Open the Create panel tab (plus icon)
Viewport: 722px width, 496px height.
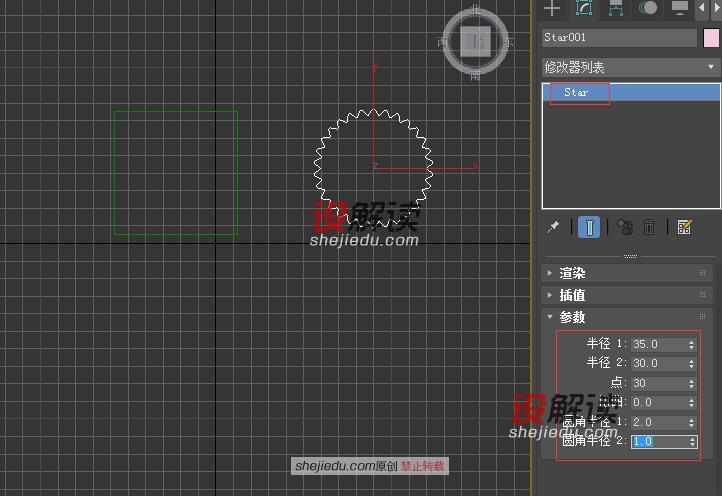click(552, 9)
